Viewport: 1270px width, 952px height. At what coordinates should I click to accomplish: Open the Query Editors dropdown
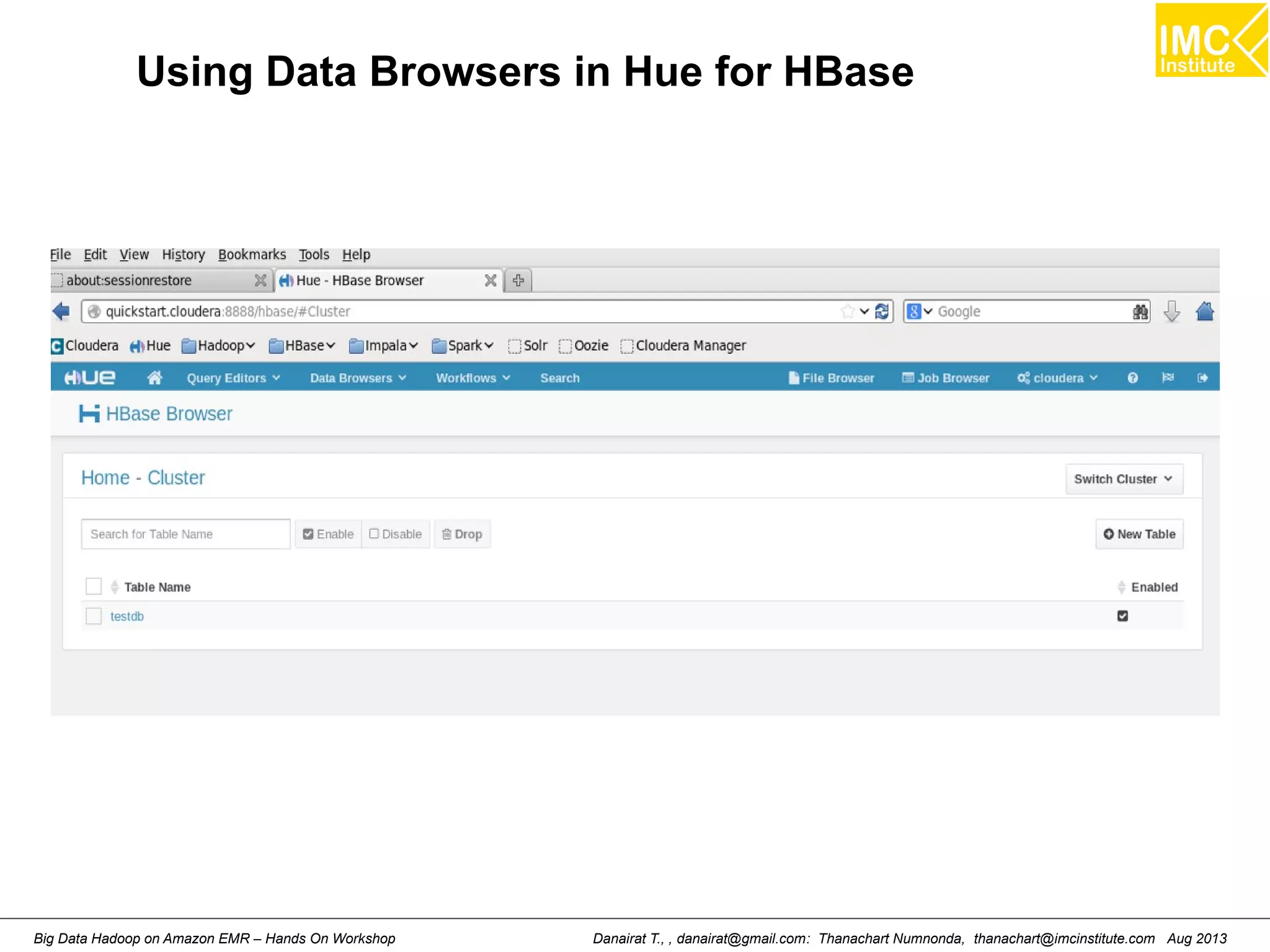click(234, 378)
